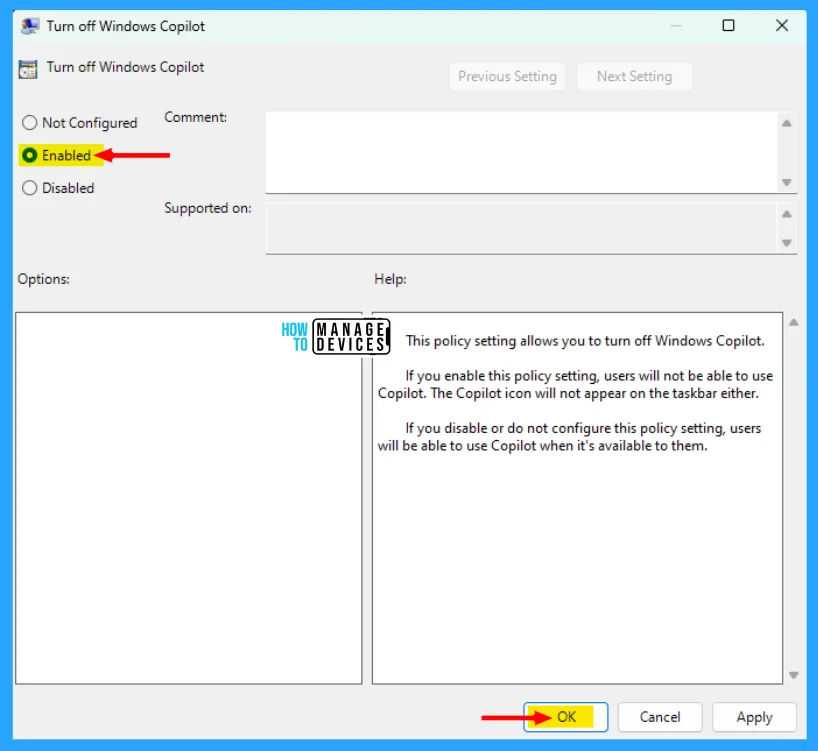Click the policy setting icon beside the heading
This screenshot has height=751, width=818.
pyautogui.click(x=27, y=68)
